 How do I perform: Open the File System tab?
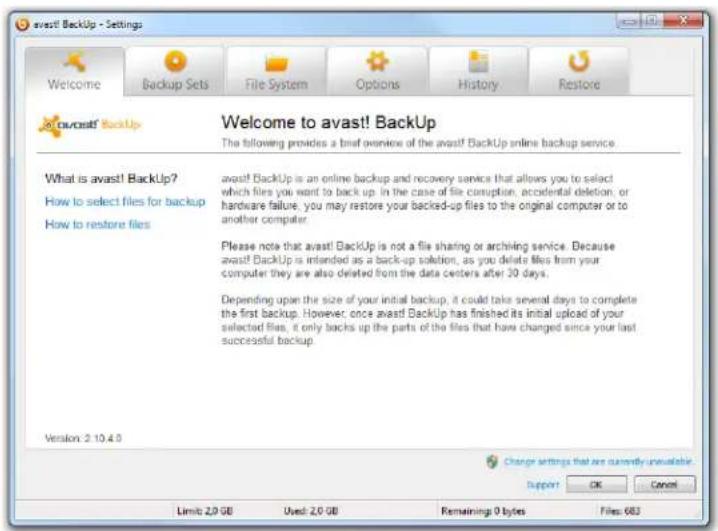point(276,71)
